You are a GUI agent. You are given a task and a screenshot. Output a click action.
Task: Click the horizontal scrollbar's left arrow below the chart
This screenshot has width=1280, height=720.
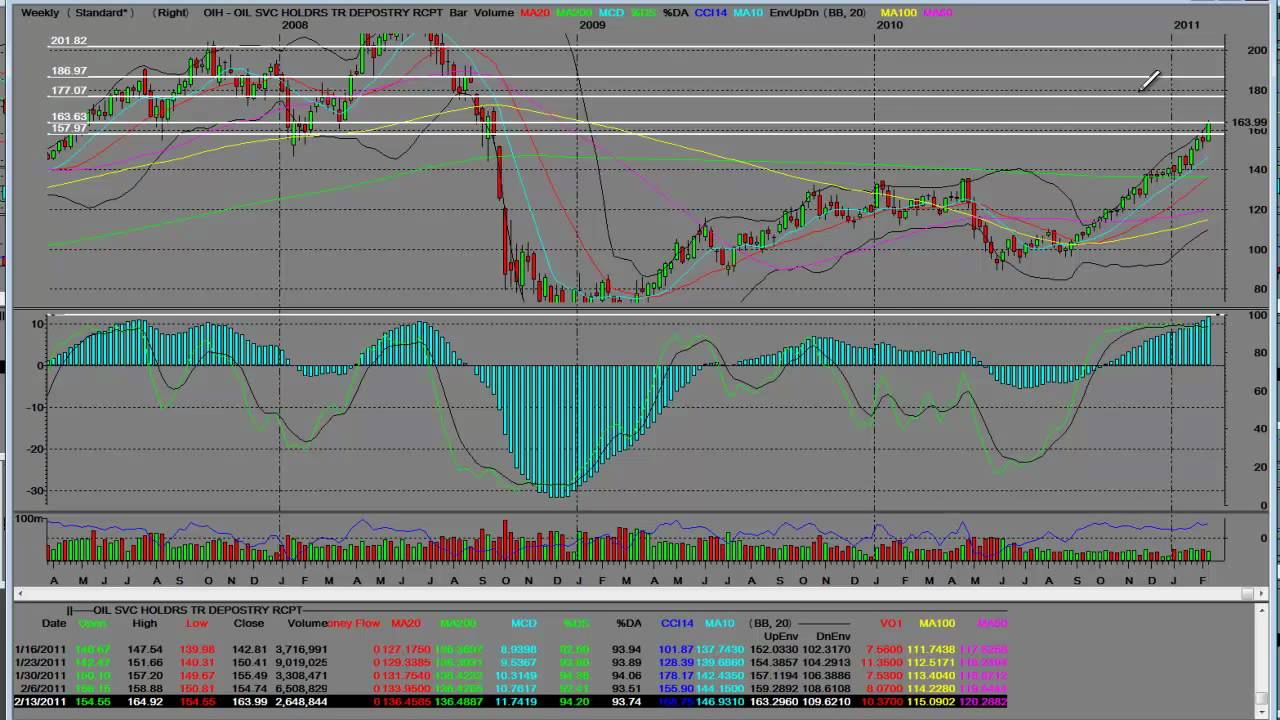(20, 594)
